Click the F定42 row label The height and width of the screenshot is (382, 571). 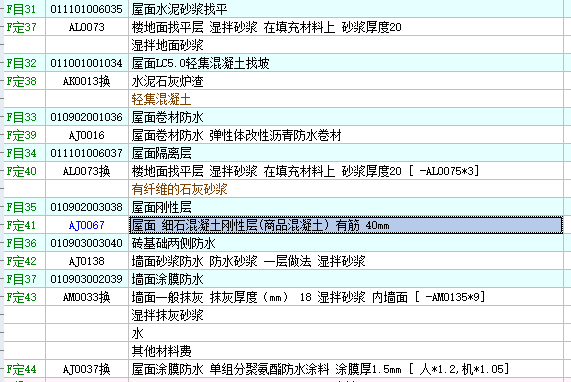21,261
